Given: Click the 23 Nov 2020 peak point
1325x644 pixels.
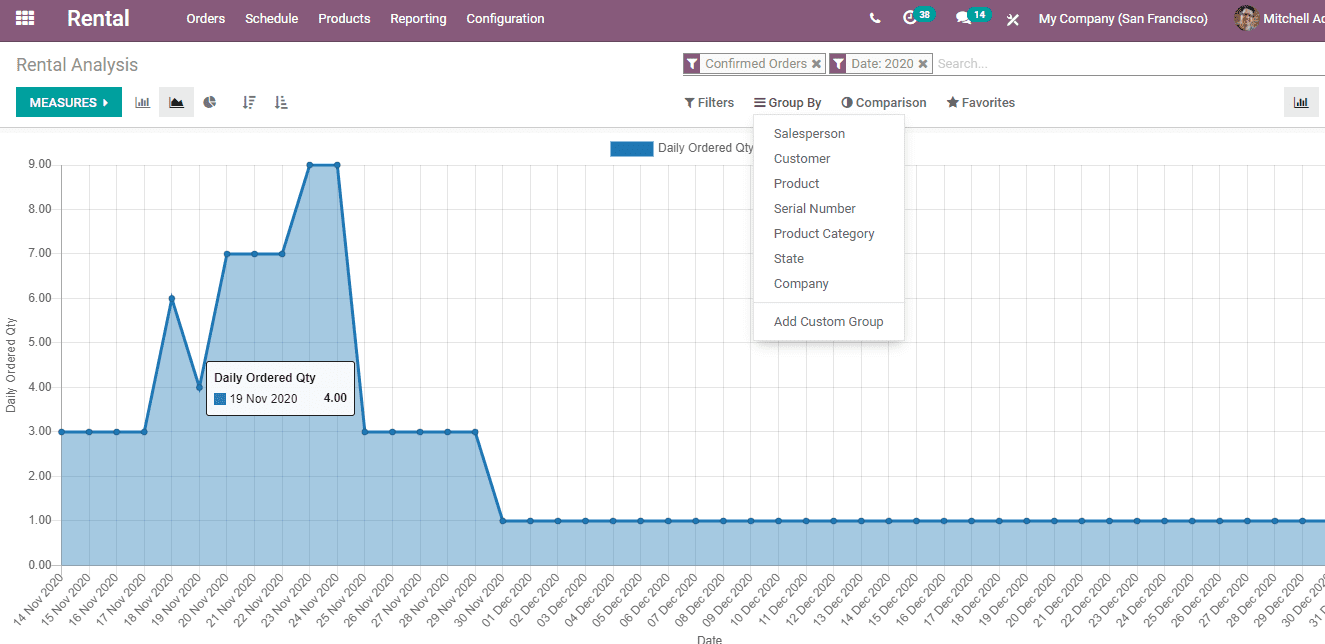Looking at the screenshot, I should pos(310,165).
